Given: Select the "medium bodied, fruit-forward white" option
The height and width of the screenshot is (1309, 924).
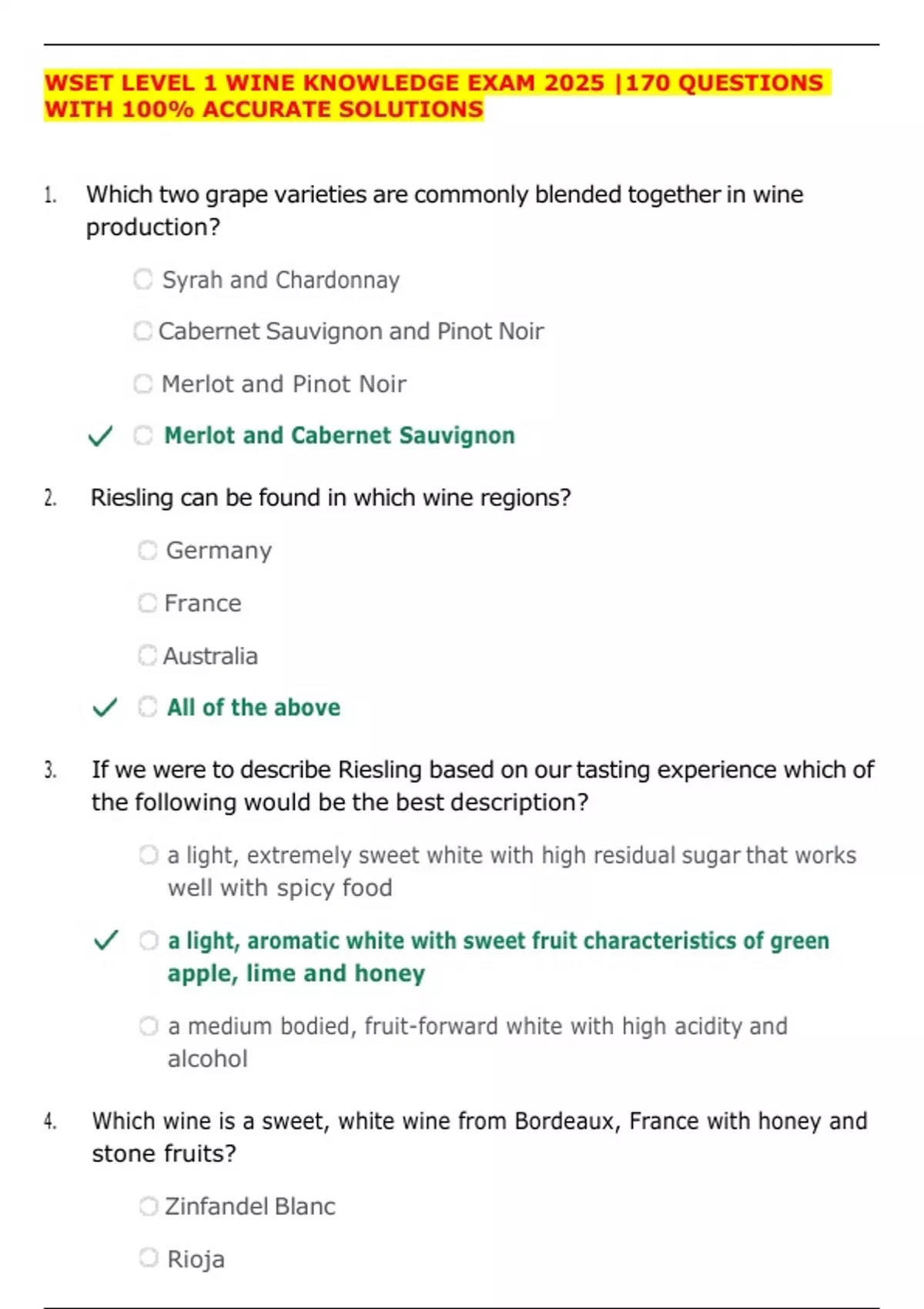Looking at the screenshot, I should (149, 1026).
